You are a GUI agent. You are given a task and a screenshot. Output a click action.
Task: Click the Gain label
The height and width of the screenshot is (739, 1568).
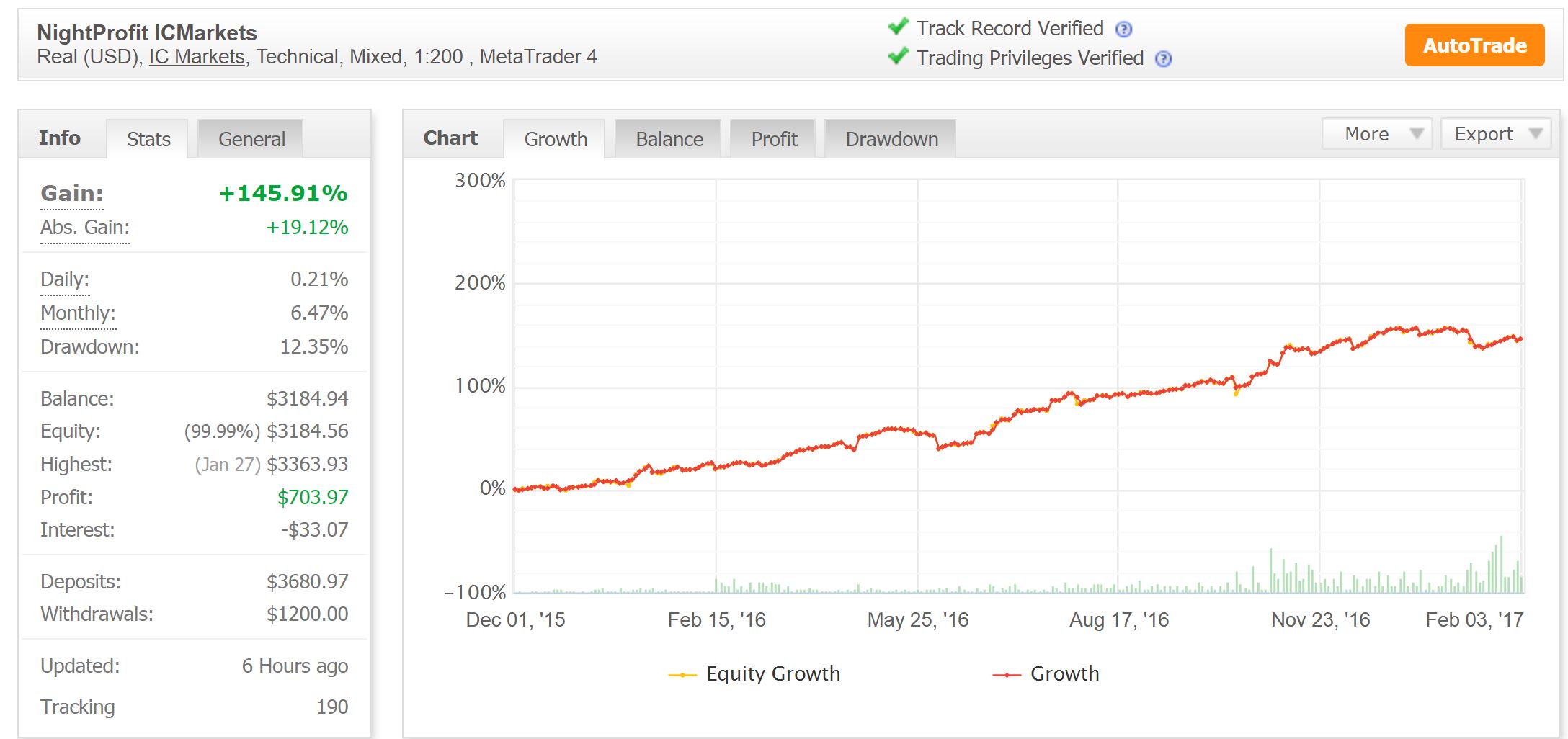tap(72, 194)
